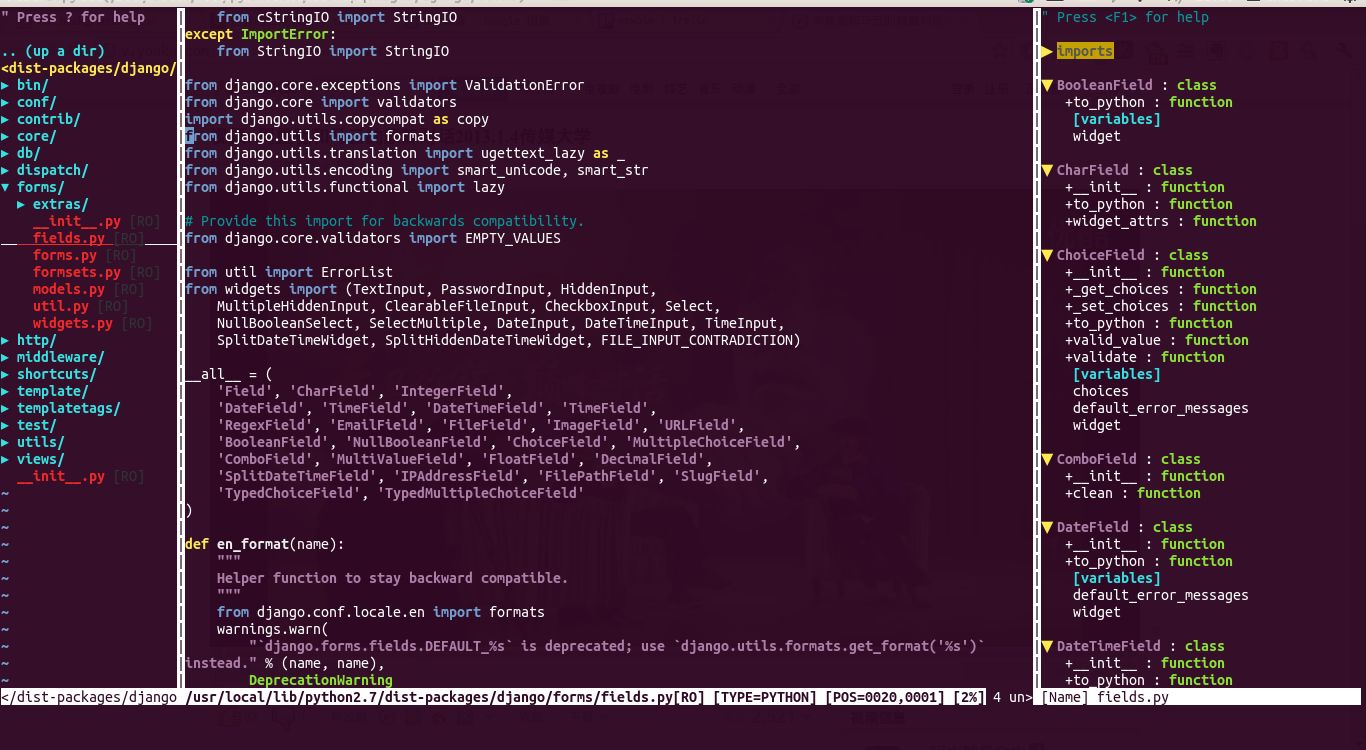Expand the dispatch/ directory
1366x750 pixels.
(6, 171)
